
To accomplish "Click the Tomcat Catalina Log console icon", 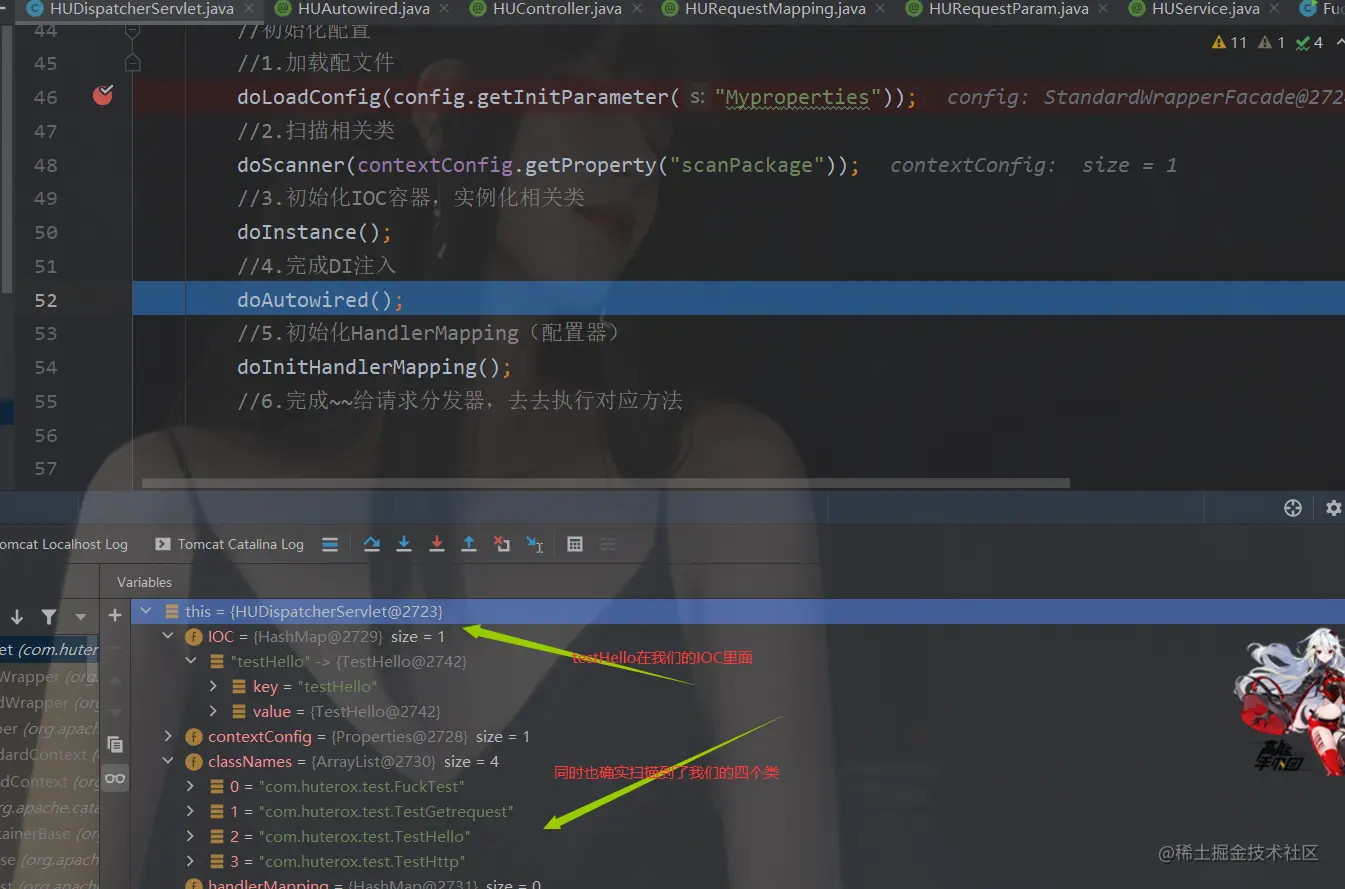I will [163, 544].
